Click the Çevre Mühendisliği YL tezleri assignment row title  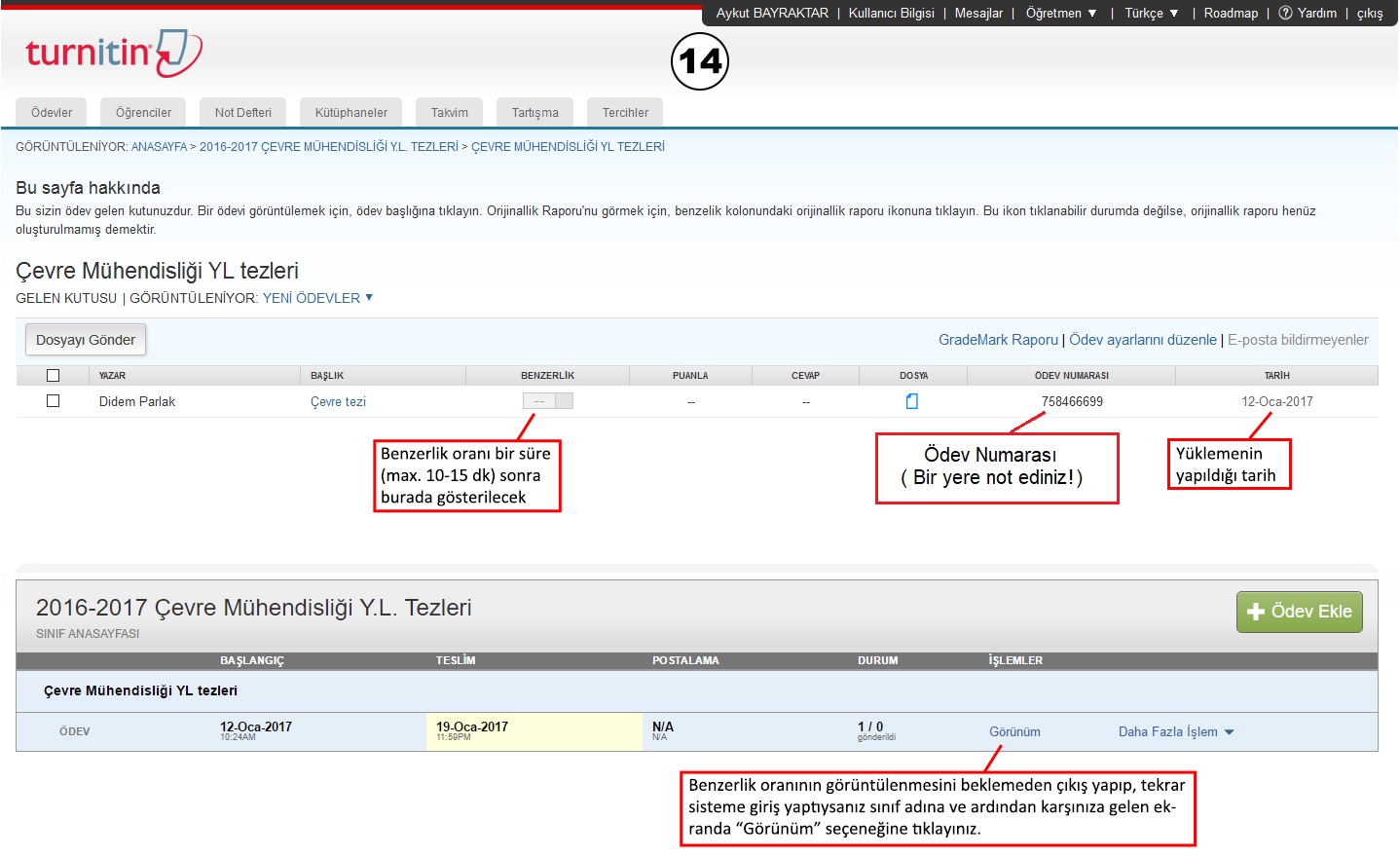coord(140,690)
